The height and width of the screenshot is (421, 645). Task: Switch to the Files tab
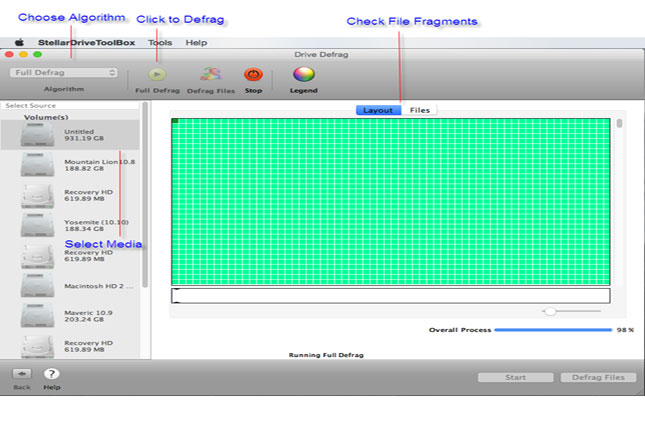pyautogui.click(x=420, y=110)
